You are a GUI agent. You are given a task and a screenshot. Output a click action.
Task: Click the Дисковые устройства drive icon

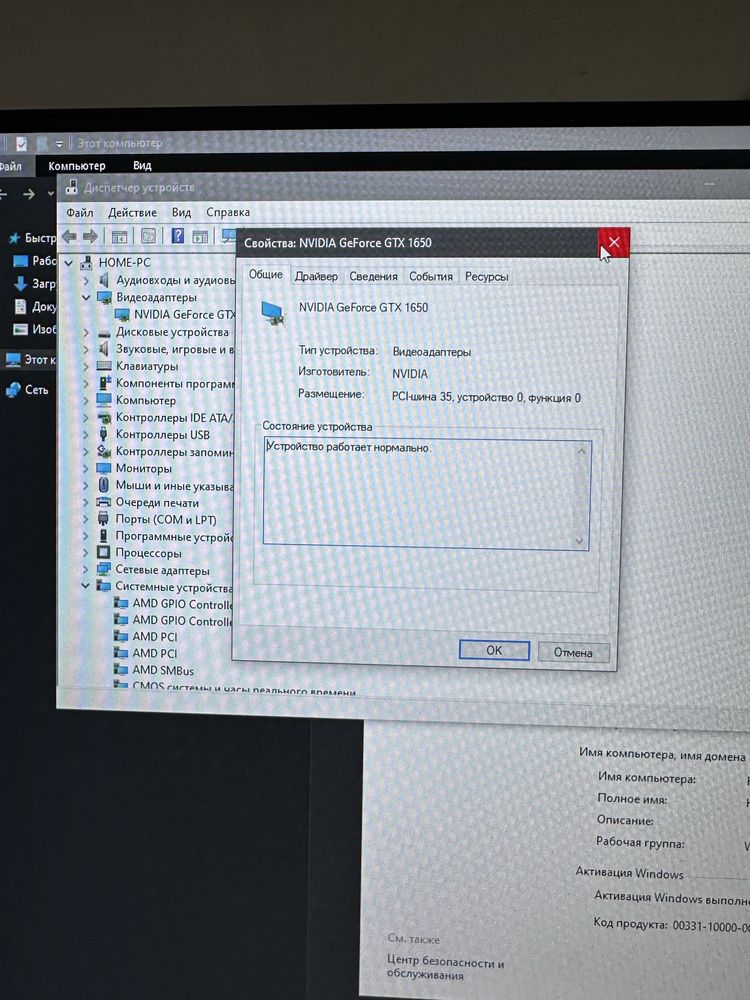[104, 333]
